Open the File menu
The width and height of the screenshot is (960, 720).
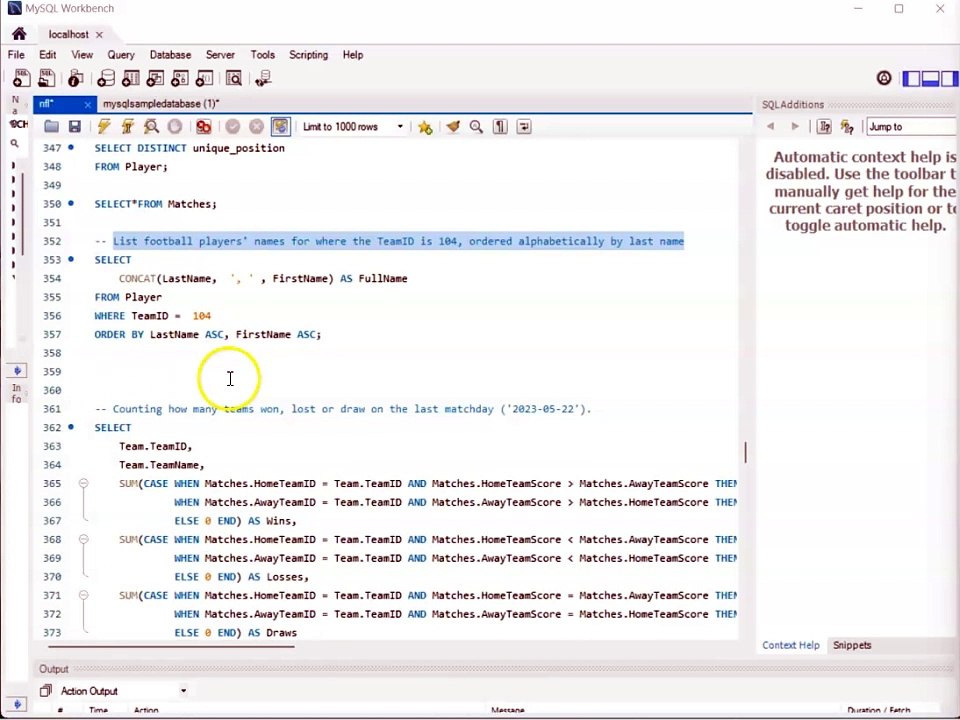point(16,54)
